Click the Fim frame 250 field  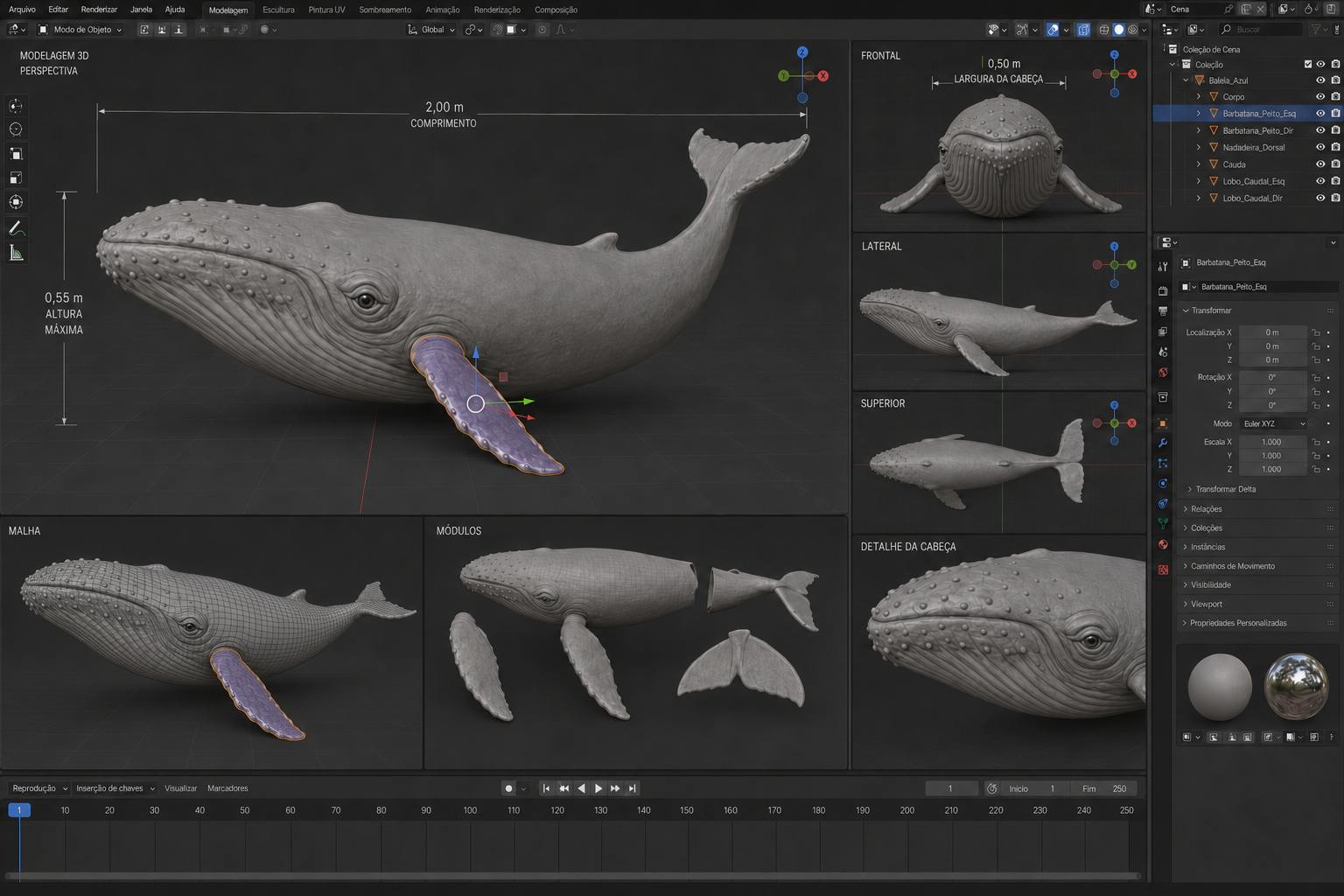coord(1105,788)
